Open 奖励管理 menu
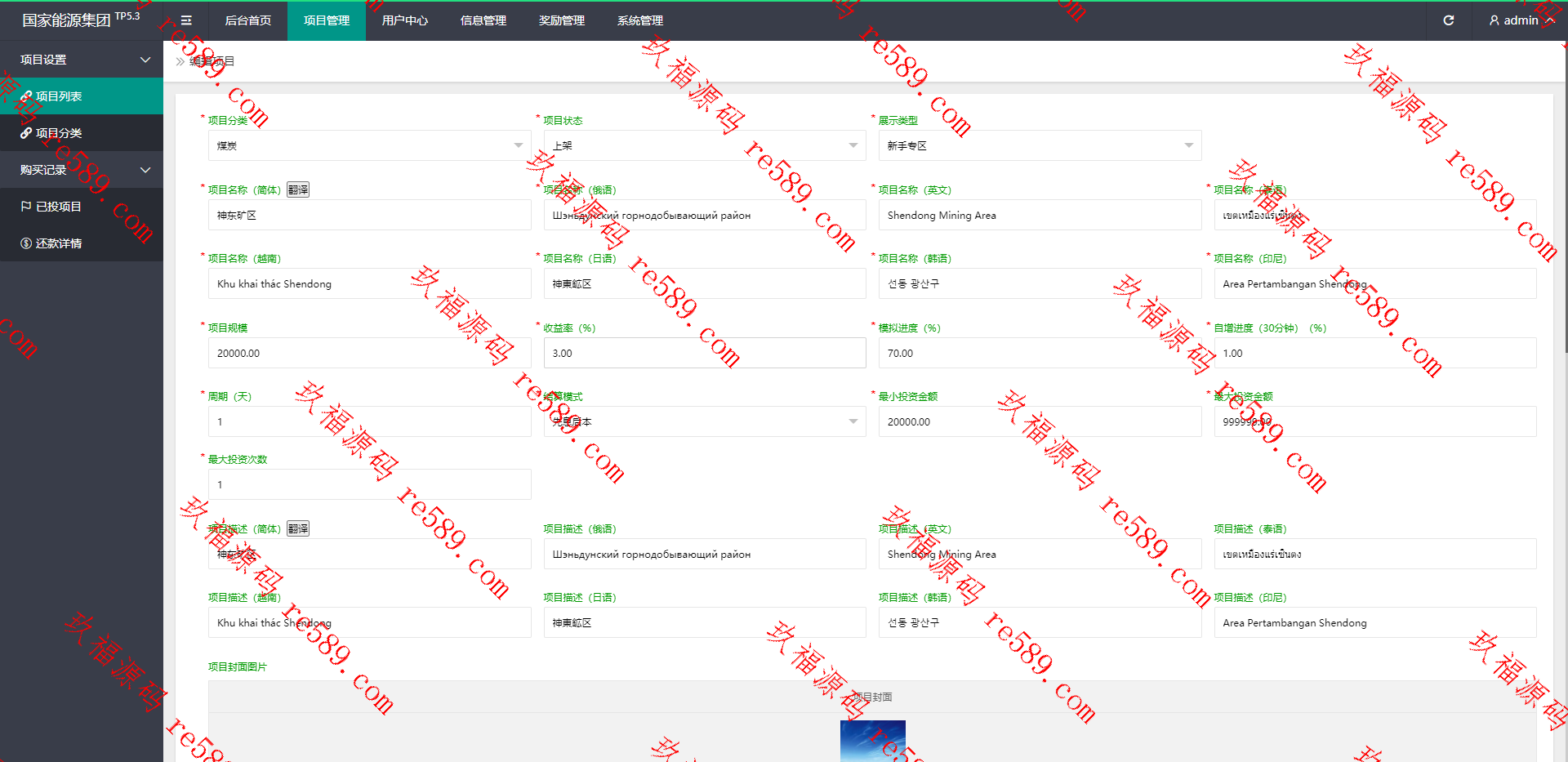The height and width of the screenshot is (762, 1568). 562,20
